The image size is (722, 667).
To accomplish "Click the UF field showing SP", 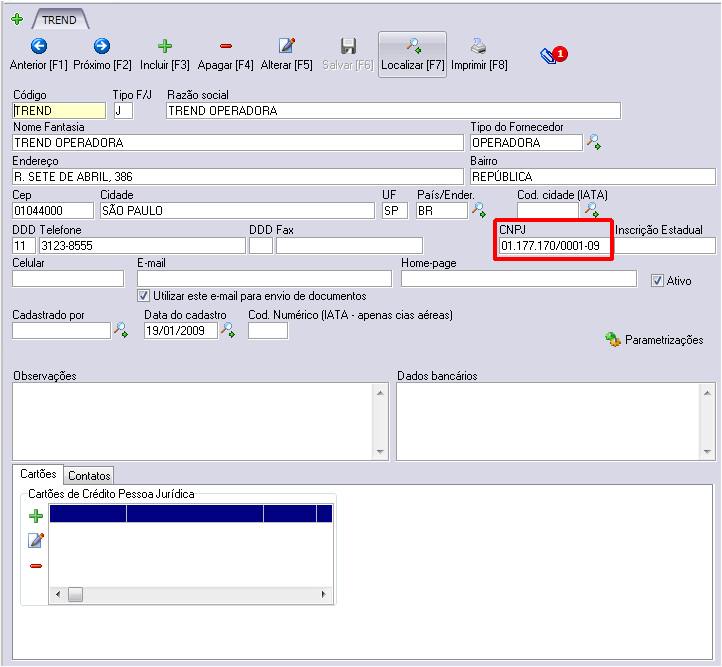I will click(x=395, y=211).
